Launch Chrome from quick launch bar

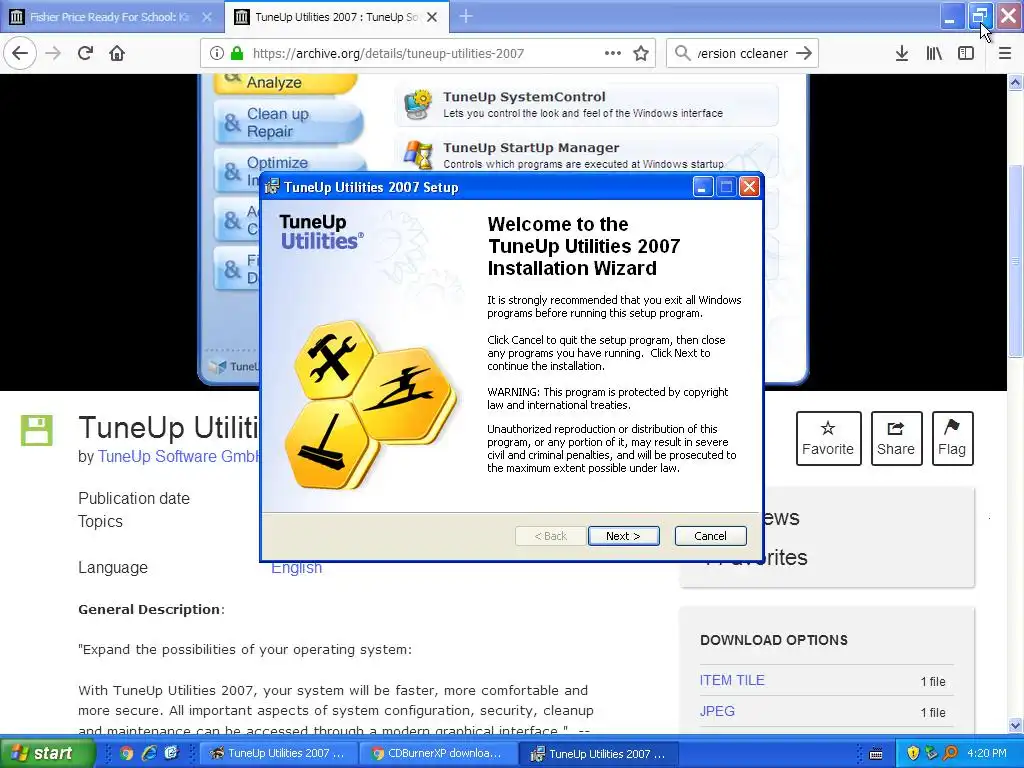point(127,754)
